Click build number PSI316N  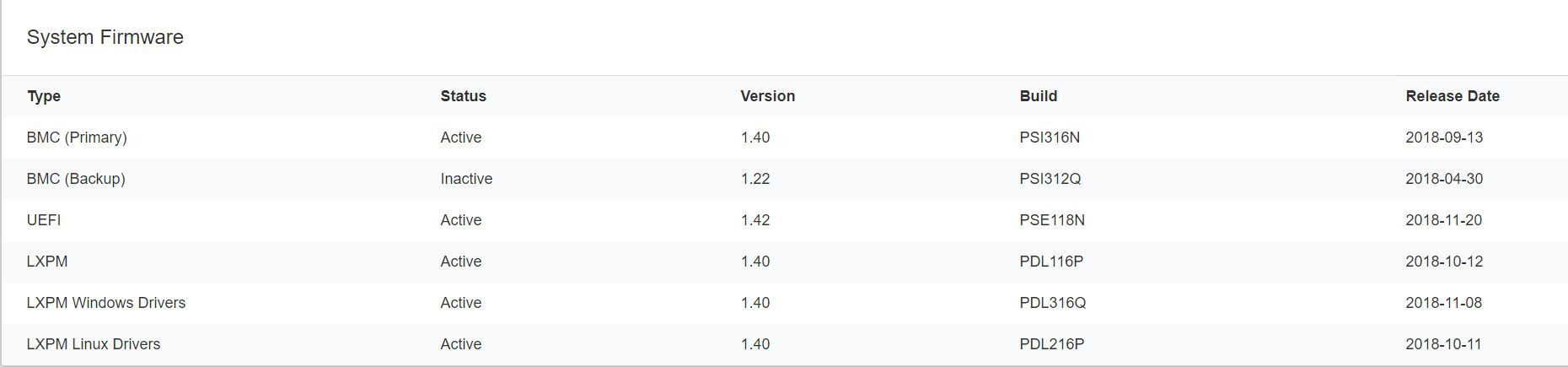pos(1049,138)
